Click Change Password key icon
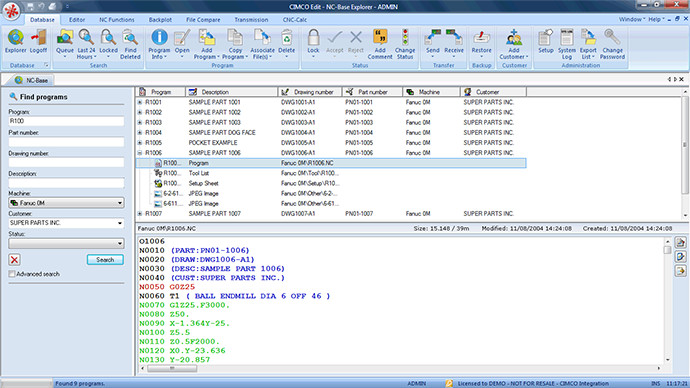 (x=612, y=44)
